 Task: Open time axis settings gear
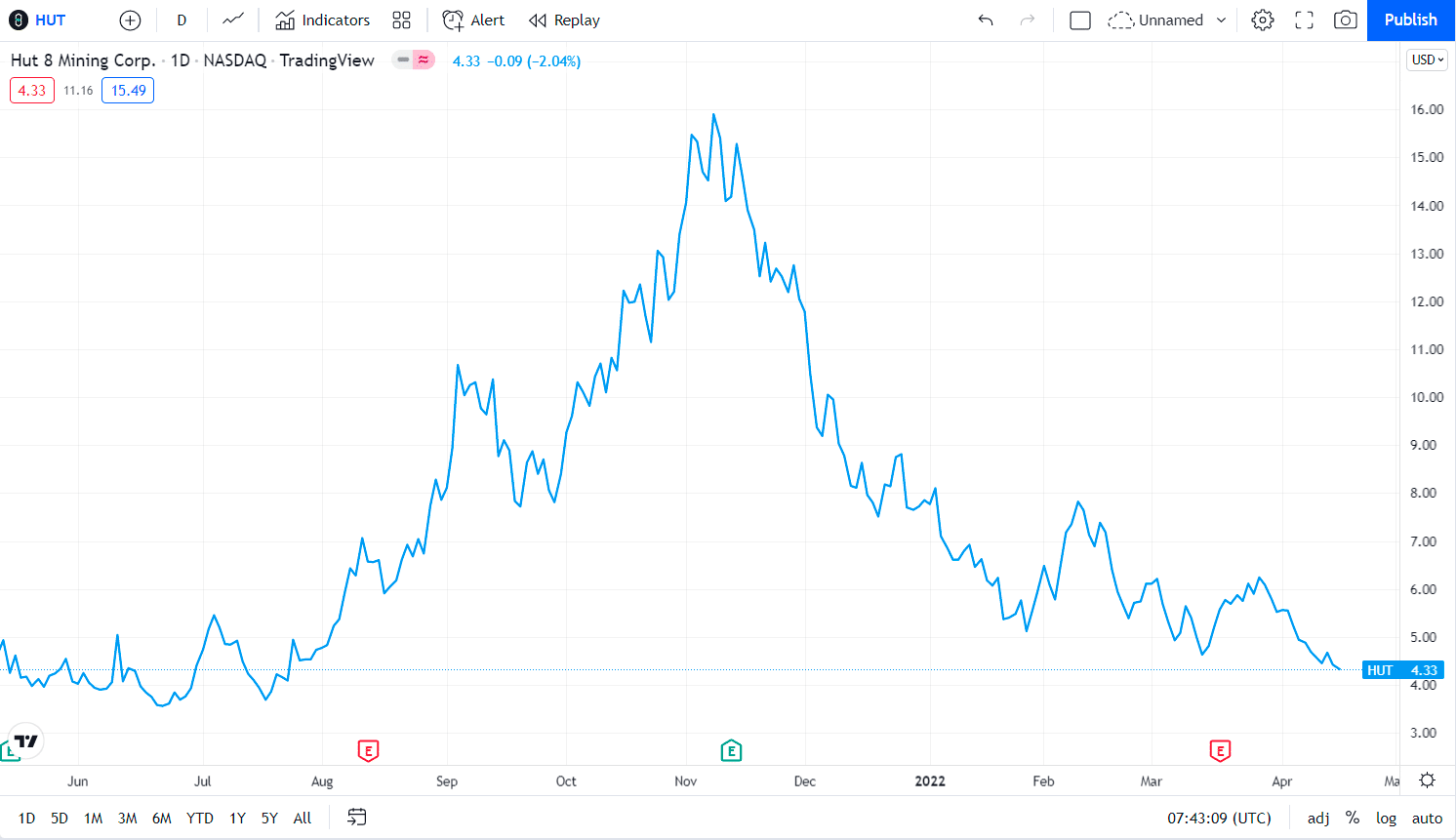[1427, 780]
